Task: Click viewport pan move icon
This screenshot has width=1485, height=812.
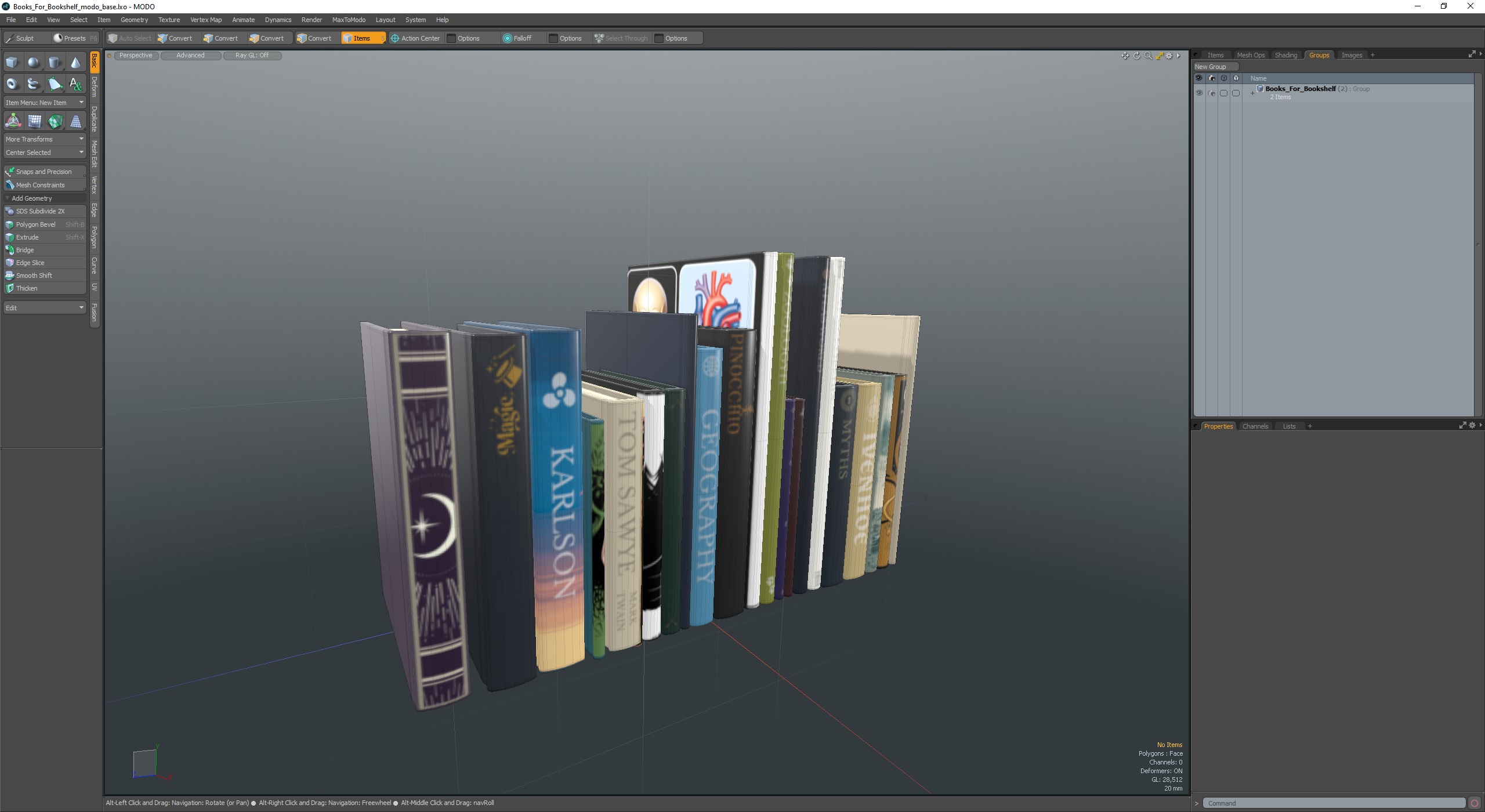Action: (1125, 56)
